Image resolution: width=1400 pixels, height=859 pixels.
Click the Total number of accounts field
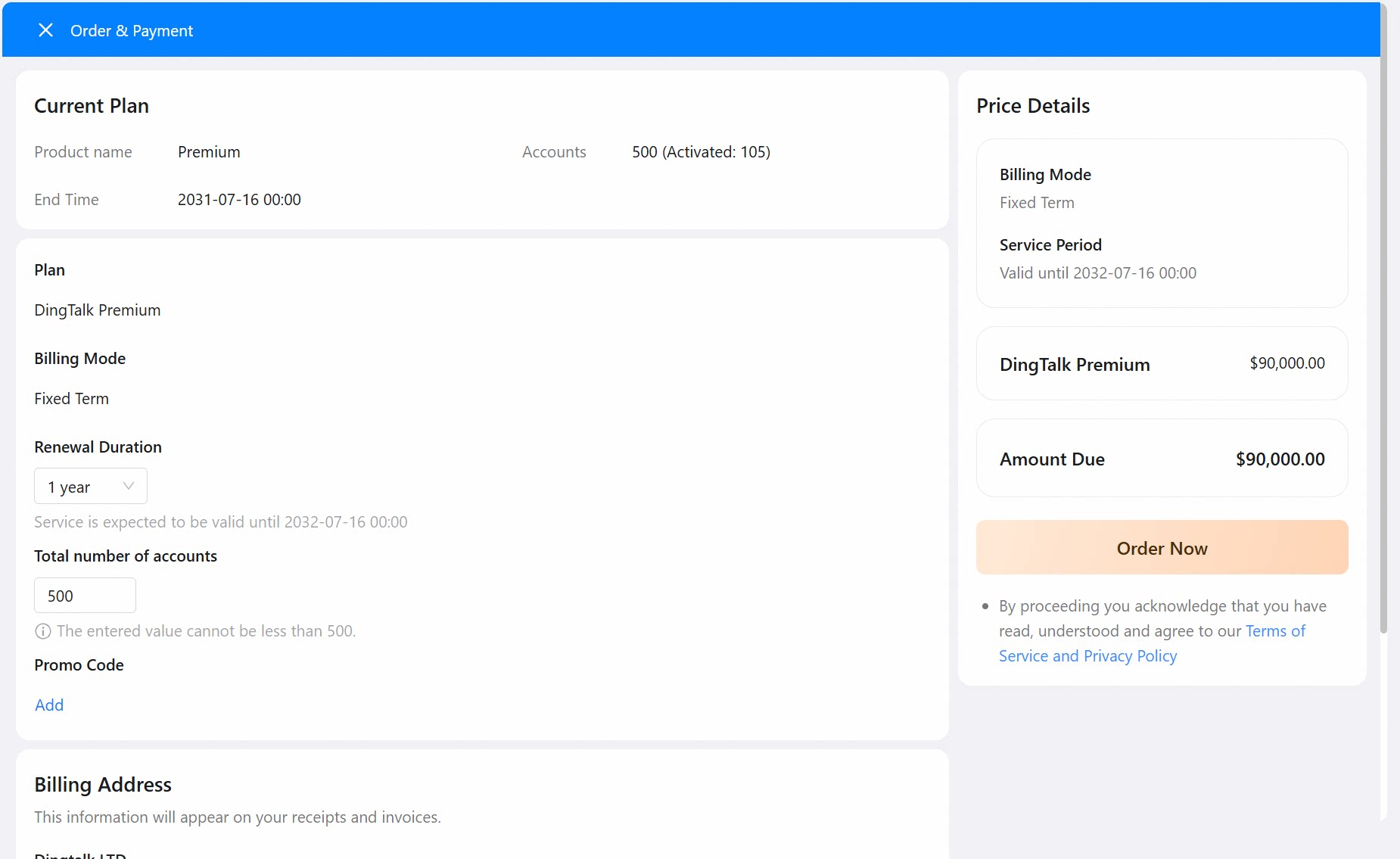[x=85, y=596]
